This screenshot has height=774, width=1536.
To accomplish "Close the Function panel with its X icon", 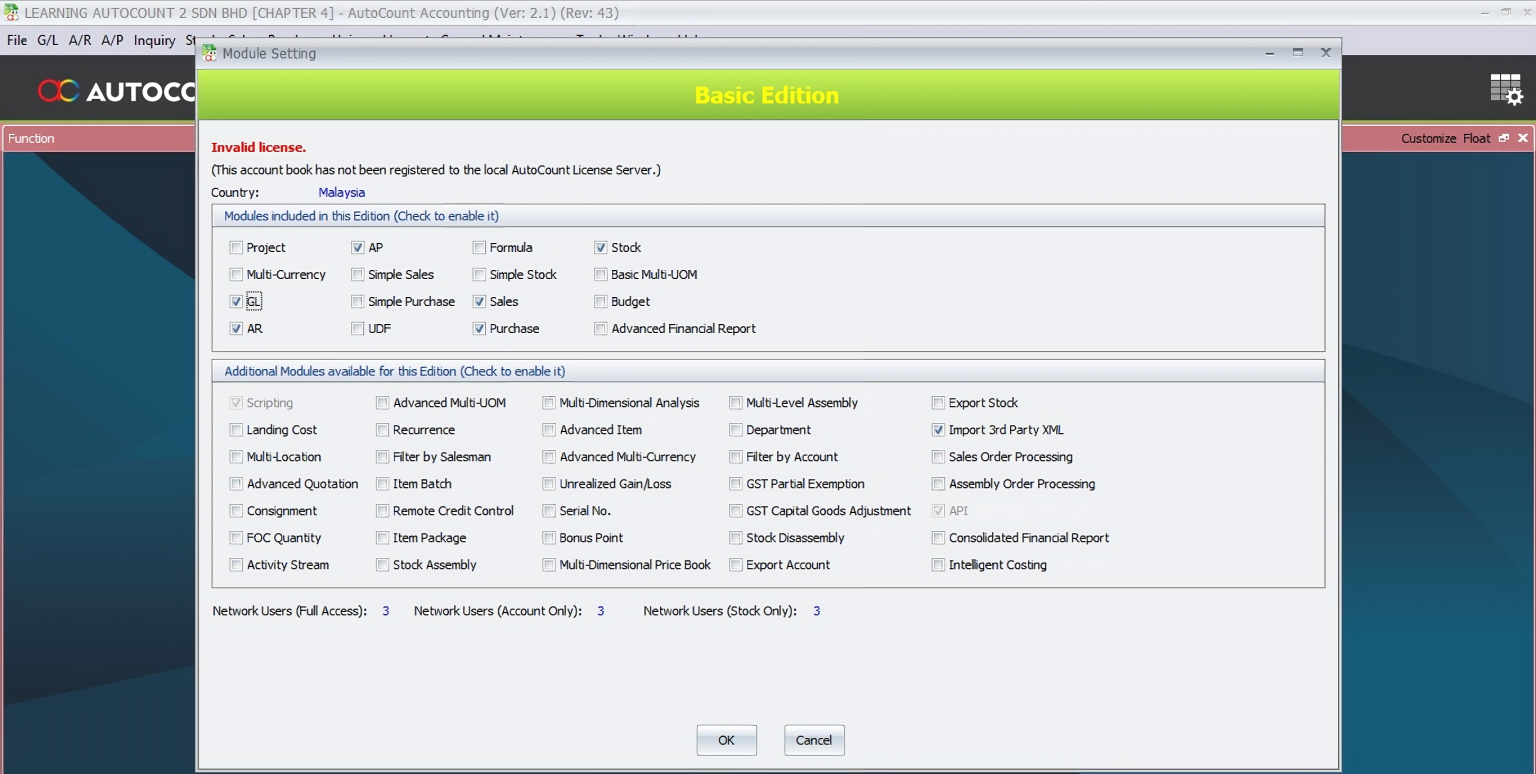I will coord(1523,138).
